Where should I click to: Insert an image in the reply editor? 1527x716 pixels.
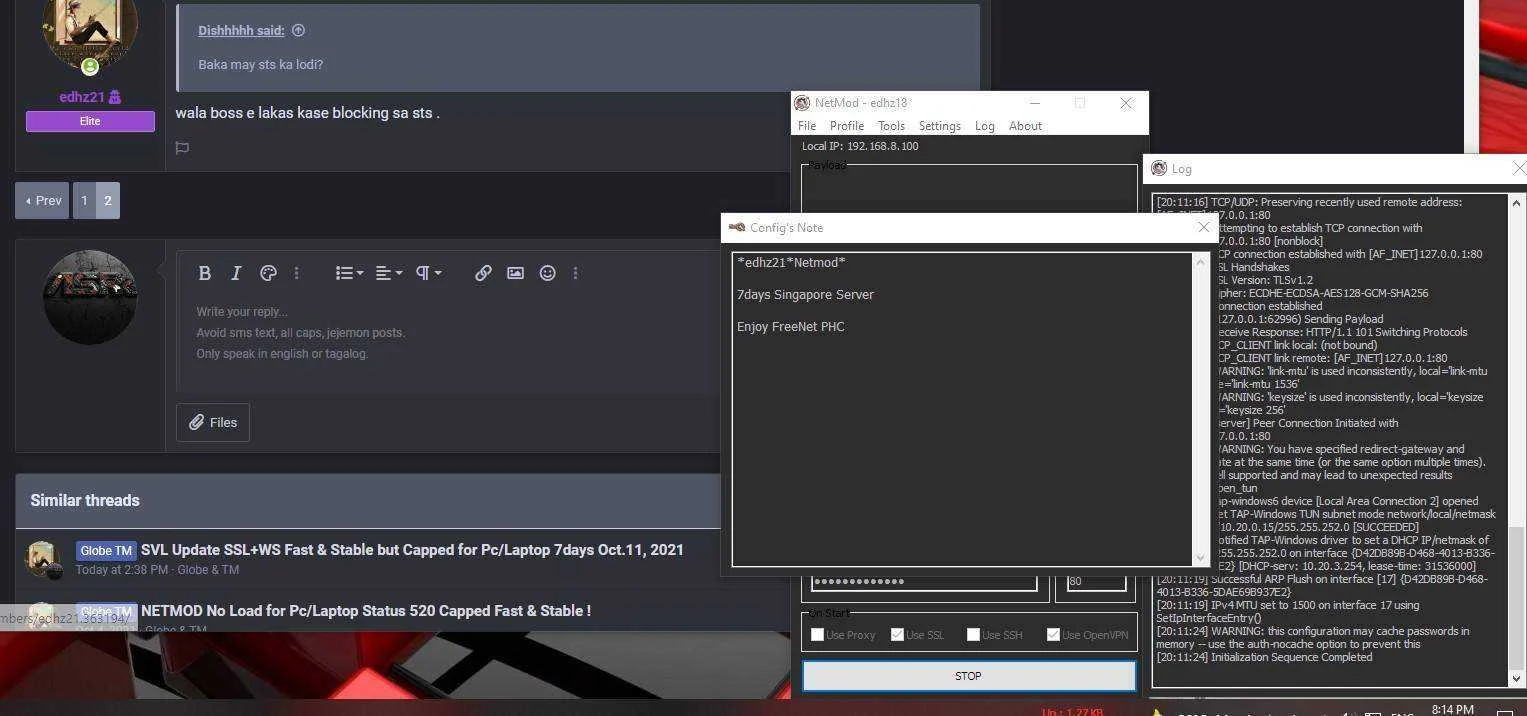click(515, 273)
